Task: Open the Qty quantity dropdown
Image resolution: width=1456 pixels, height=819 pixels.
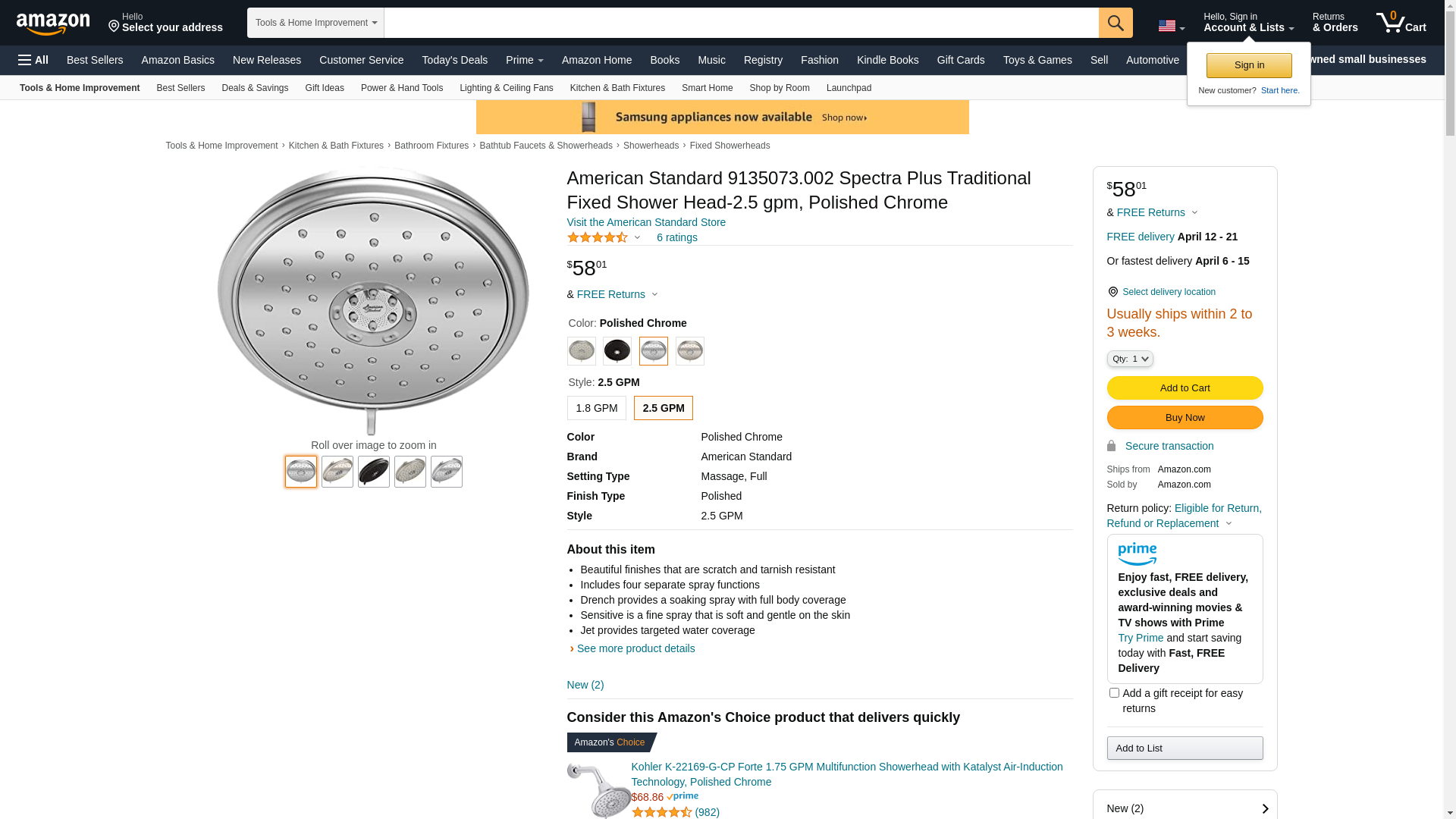Action: (x=1129, y=359)
